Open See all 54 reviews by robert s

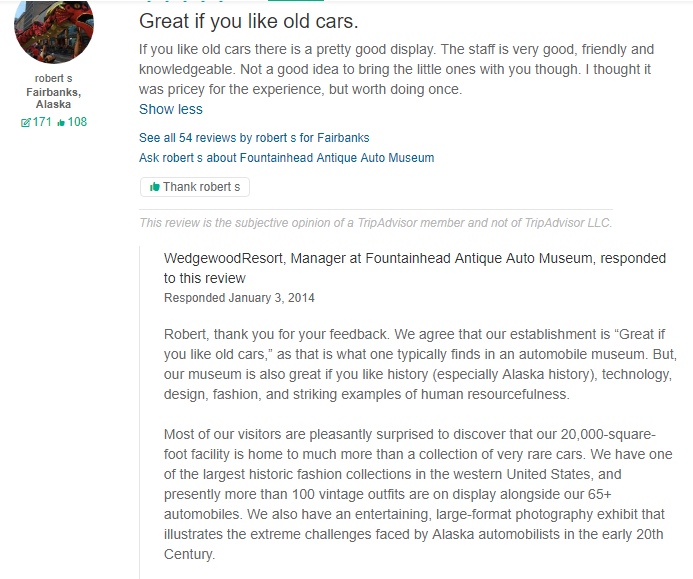point(254,138)
